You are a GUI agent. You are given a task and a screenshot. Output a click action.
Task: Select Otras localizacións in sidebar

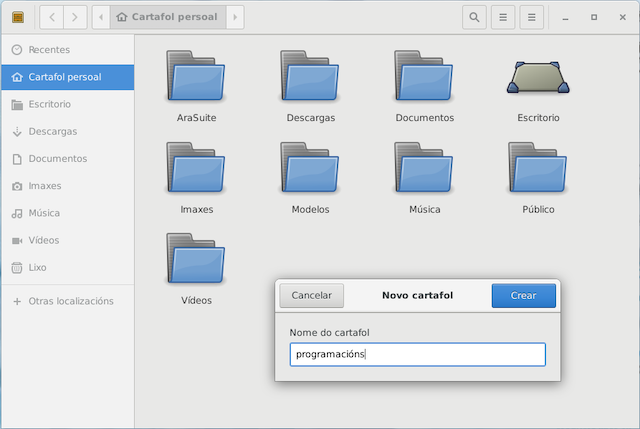click(70, 301)
